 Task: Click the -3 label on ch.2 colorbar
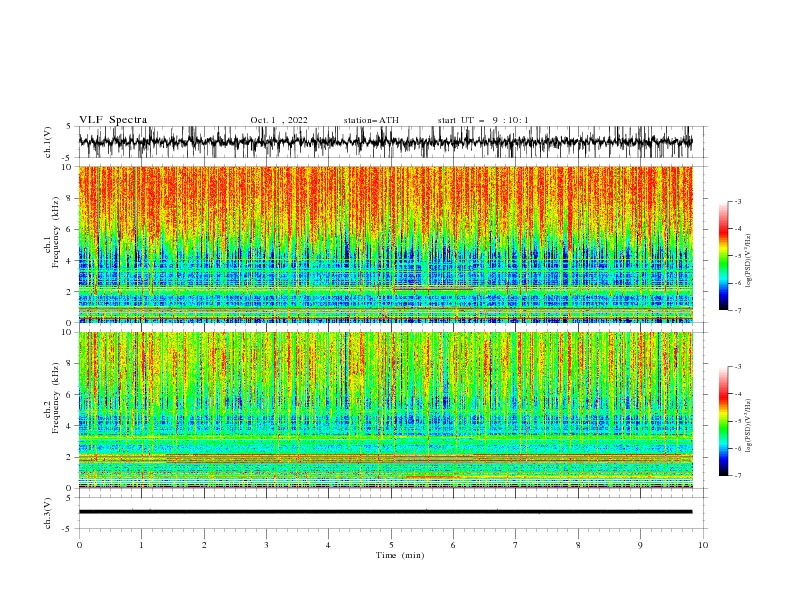[x=737, y=367]
